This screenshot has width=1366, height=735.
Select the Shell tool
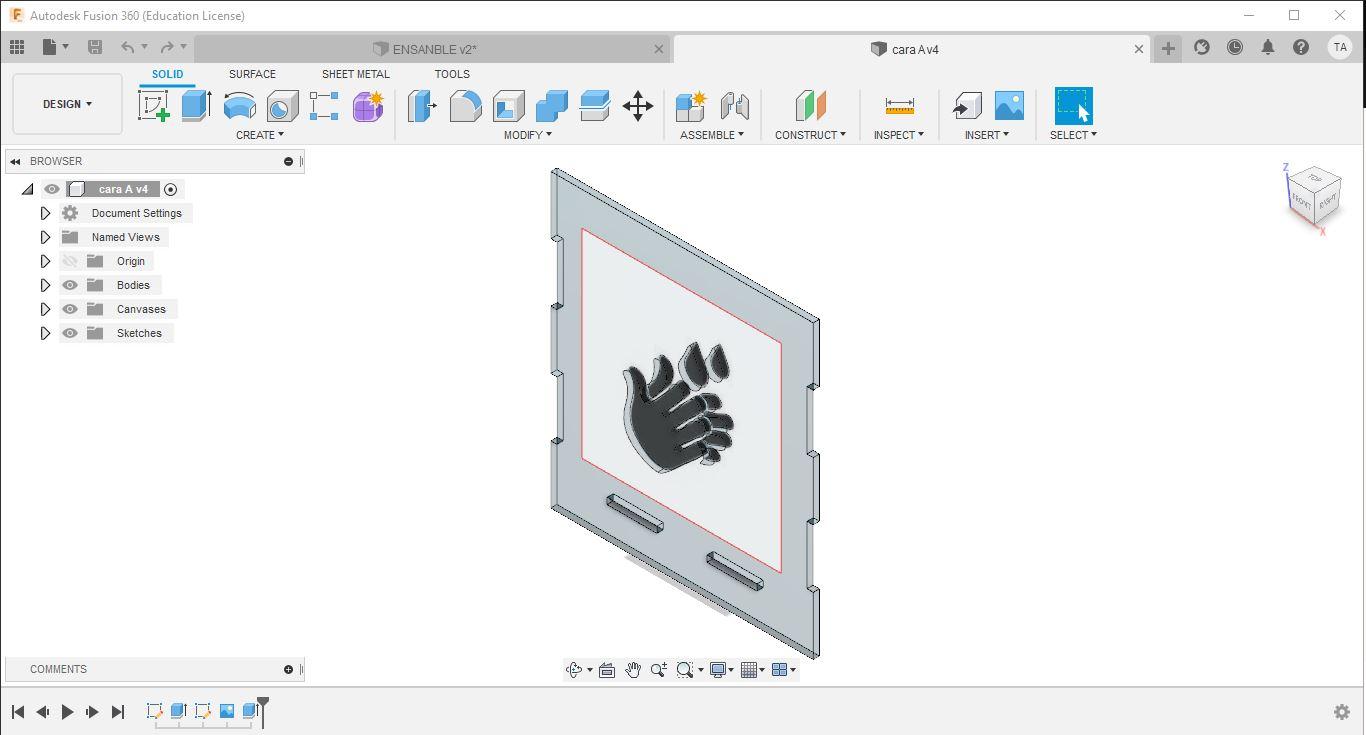[508, 106]
